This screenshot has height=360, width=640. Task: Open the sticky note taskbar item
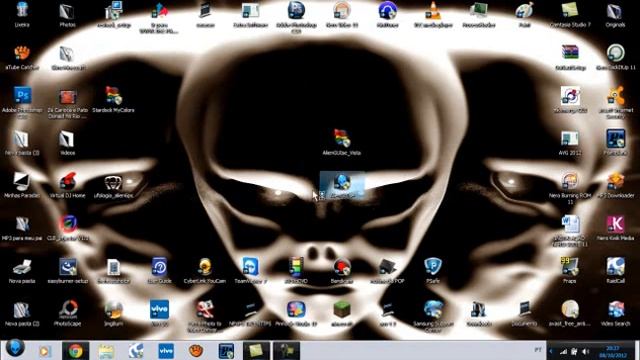tap(256, 351)
